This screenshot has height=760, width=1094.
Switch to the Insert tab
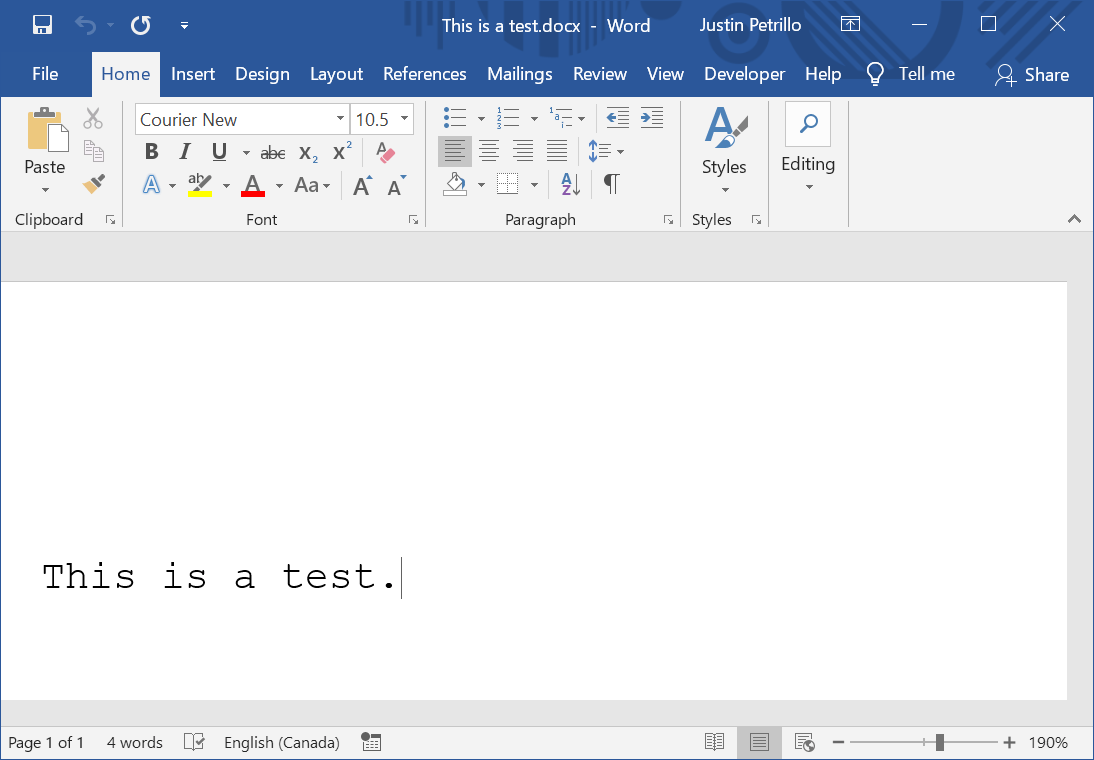(193, 73)
